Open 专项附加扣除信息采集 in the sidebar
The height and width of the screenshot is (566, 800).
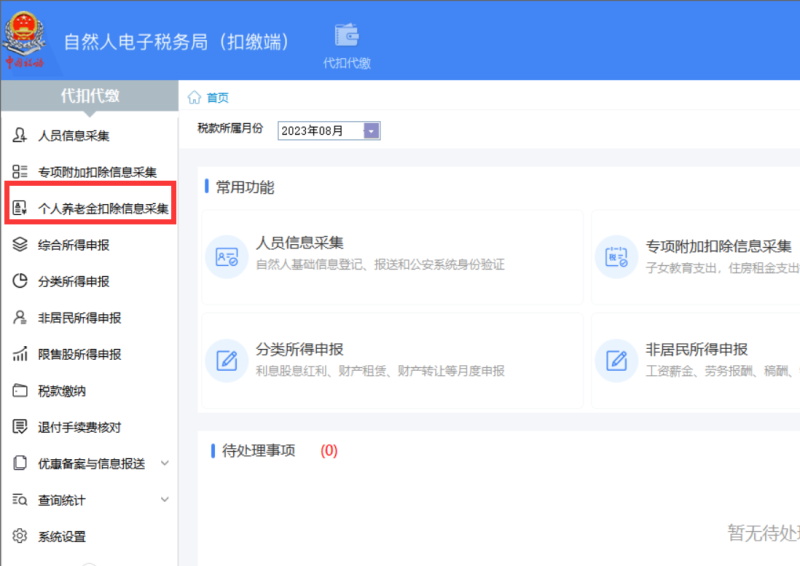[x=97, y=172]
